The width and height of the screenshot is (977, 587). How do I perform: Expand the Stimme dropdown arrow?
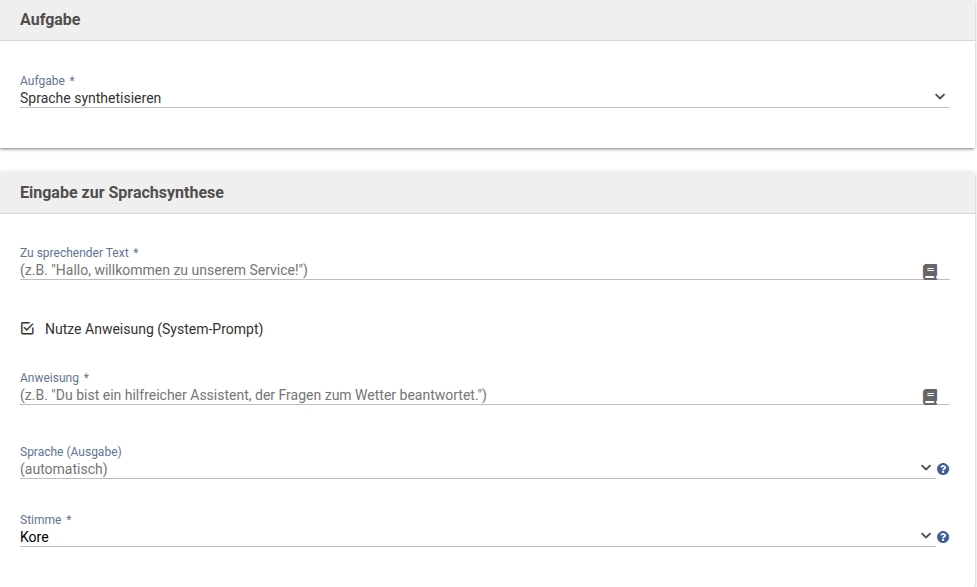pyautogui.click(x=925, y=536)
